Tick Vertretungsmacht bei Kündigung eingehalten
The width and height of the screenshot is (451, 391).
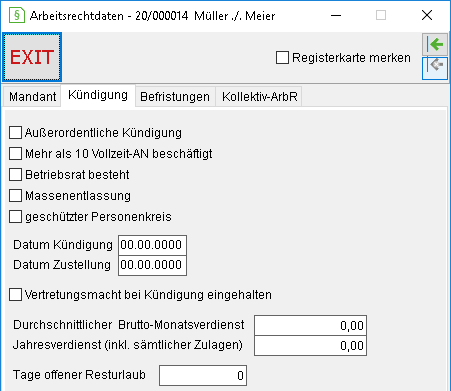click(x=15, y=295)
